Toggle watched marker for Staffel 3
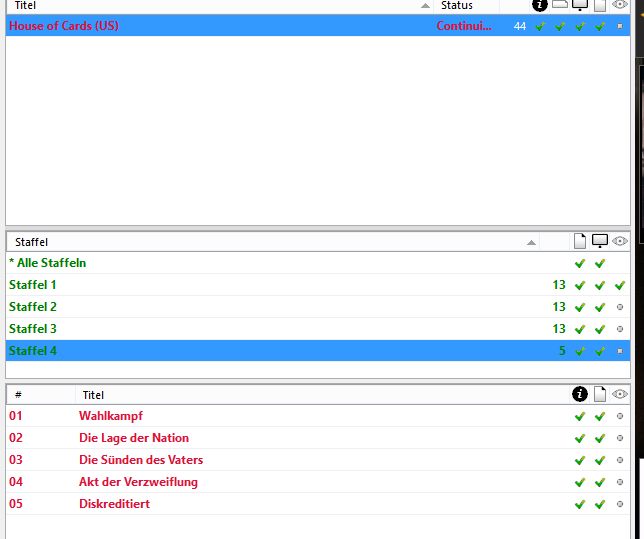 [x=620, y=329]
